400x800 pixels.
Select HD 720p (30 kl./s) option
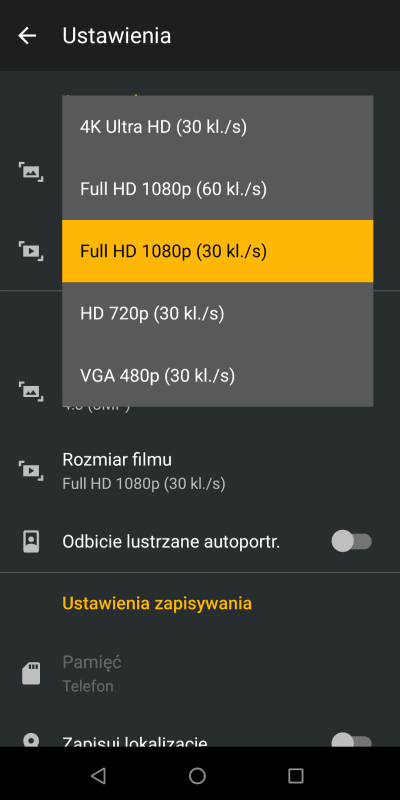[x=217, y=313]
